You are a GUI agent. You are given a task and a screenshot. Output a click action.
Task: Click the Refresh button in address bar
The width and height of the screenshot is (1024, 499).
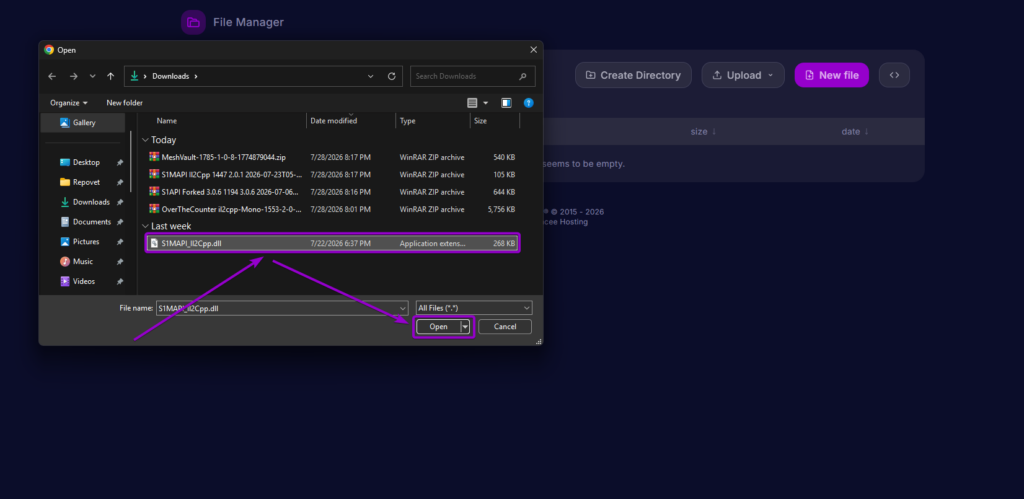[391, 76]
